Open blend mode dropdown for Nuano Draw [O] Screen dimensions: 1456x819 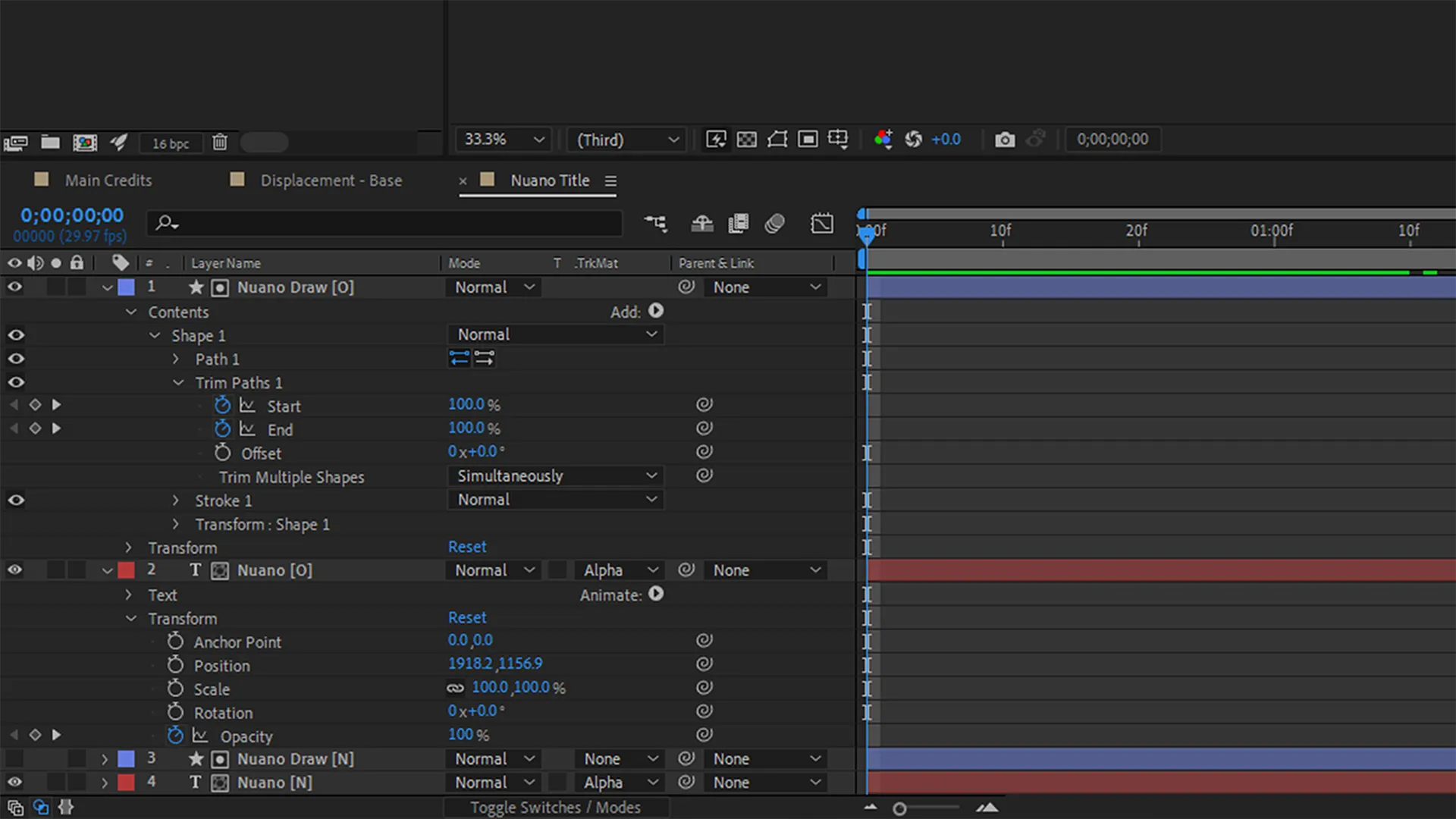494,287
